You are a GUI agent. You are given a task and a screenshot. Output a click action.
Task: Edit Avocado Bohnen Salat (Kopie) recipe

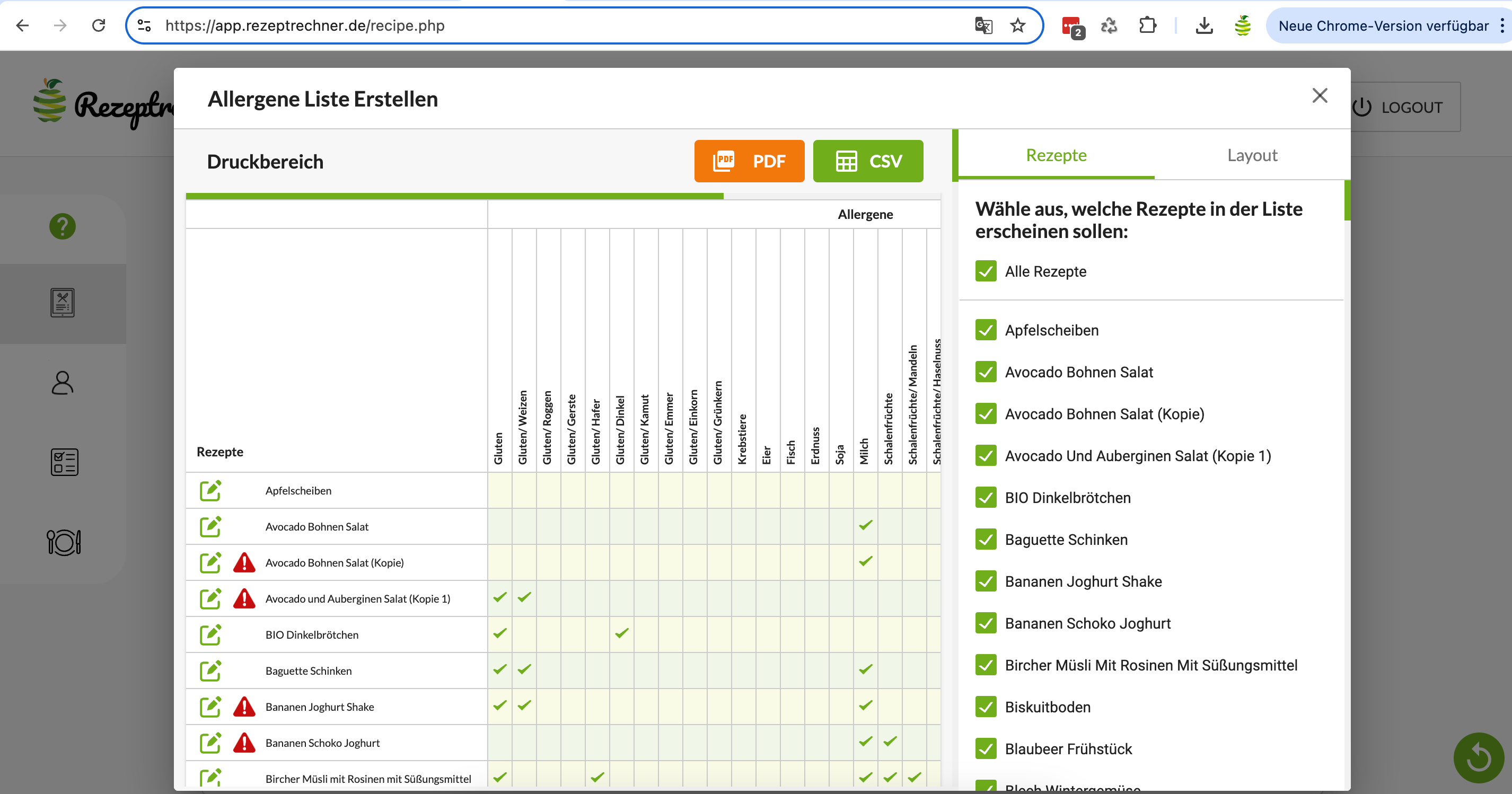point(210,563)
